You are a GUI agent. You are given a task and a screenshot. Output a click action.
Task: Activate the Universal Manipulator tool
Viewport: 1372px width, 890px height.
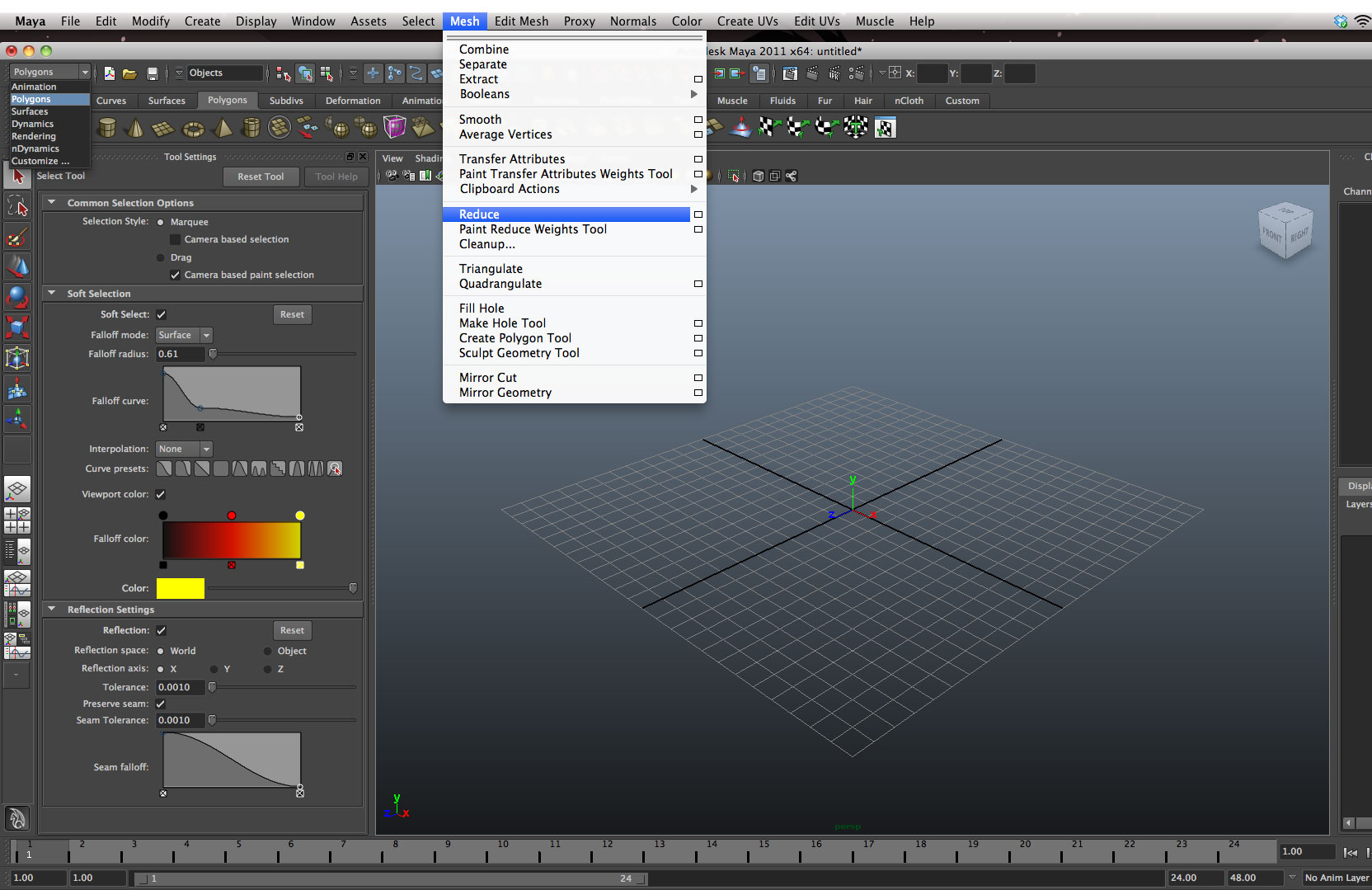click(17, 358)
